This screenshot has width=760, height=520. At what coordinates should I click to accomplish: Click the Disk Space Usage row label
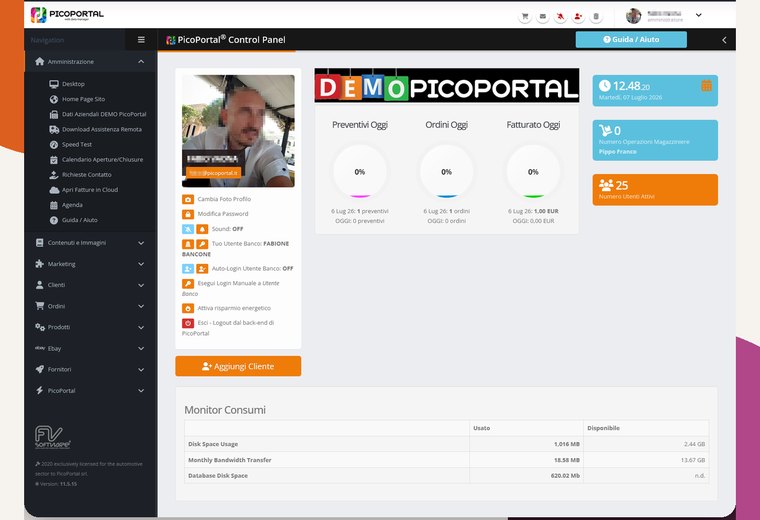(213, 444)
